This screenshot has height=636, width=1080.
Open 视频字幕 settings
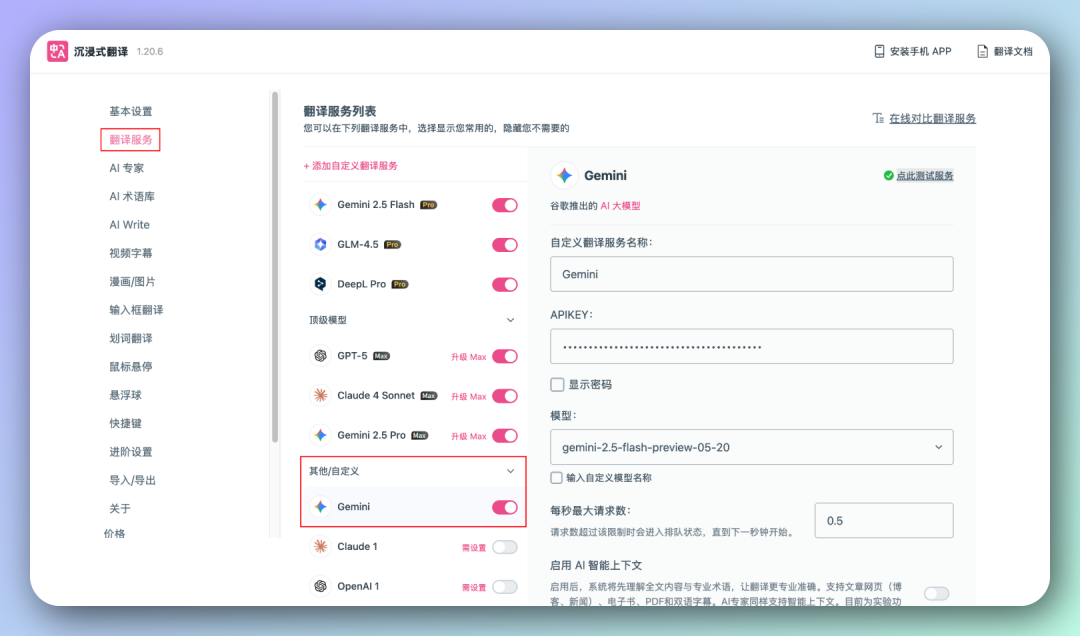131,253
